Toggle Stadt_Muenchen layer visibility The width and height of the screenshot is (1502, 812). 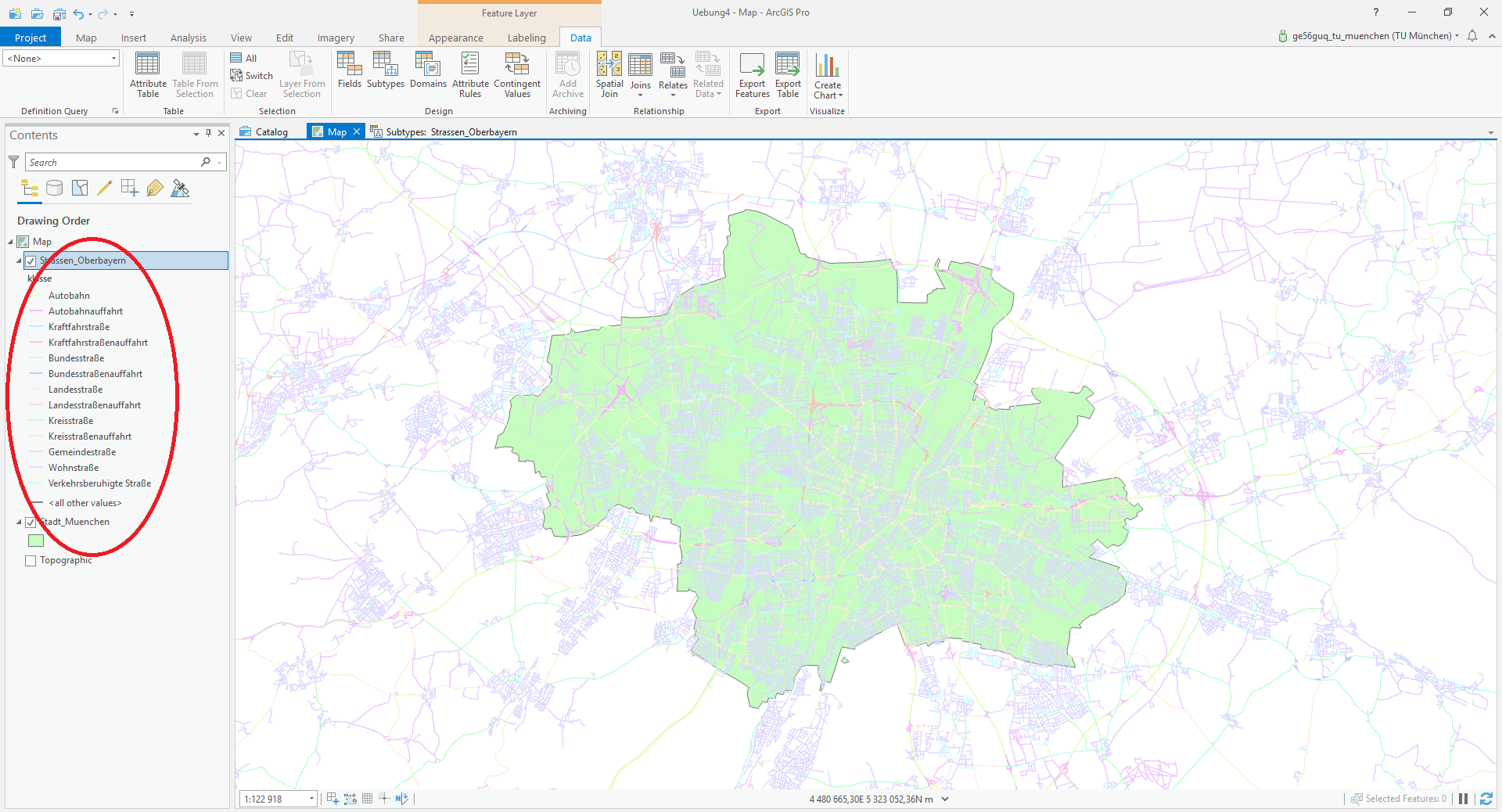pos(31,522)
